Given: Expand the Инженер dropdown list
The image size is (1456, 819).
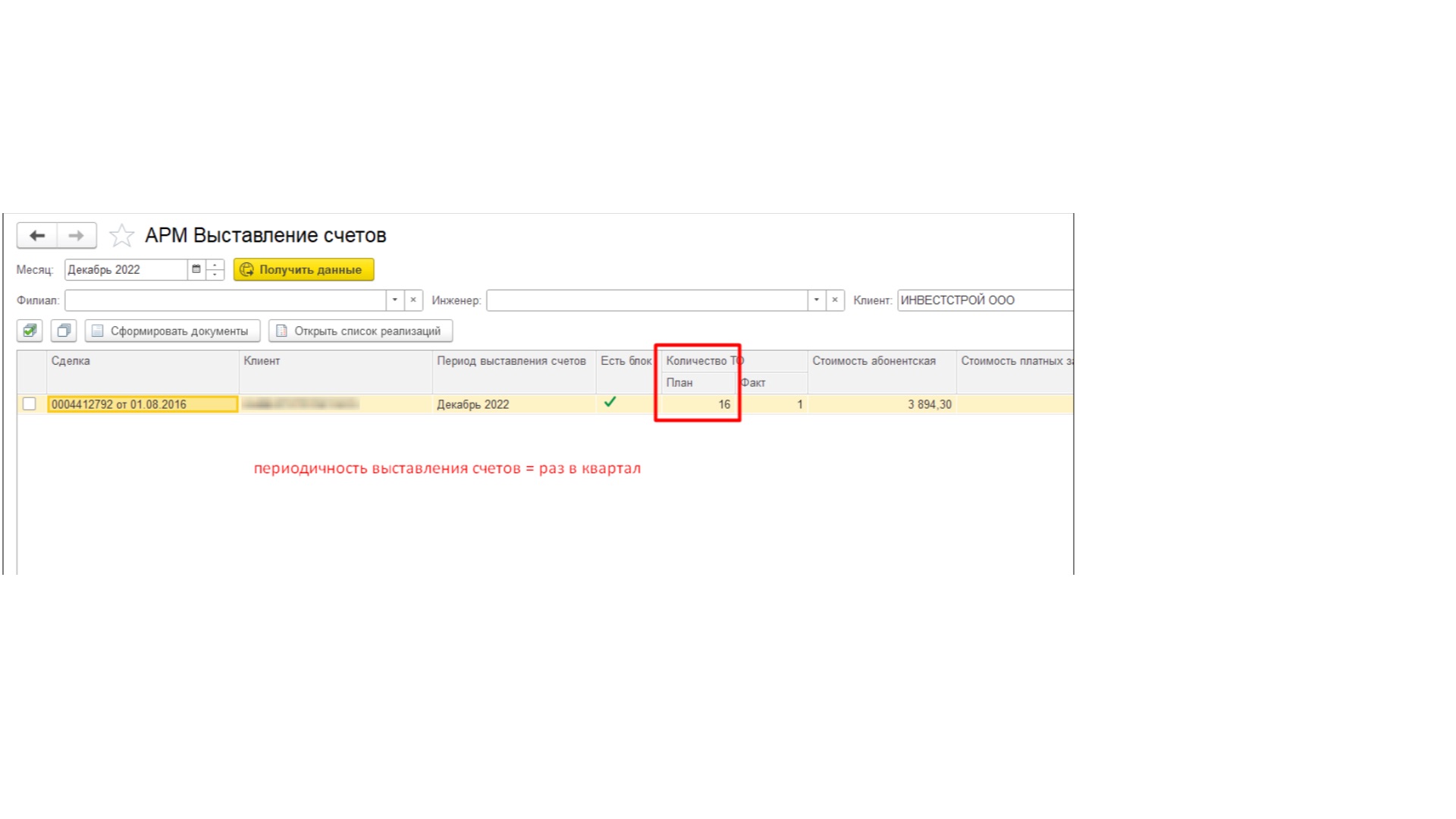Looking at the screenshot, I should pyautogui.click(x=817, y=300).
